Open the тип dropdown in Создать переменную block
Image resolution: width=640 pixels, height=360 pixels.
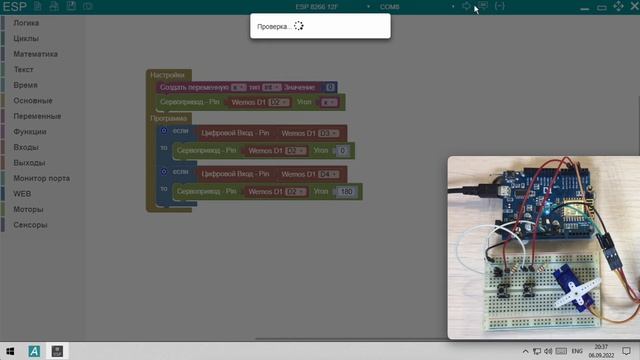[x=272, y=87]
